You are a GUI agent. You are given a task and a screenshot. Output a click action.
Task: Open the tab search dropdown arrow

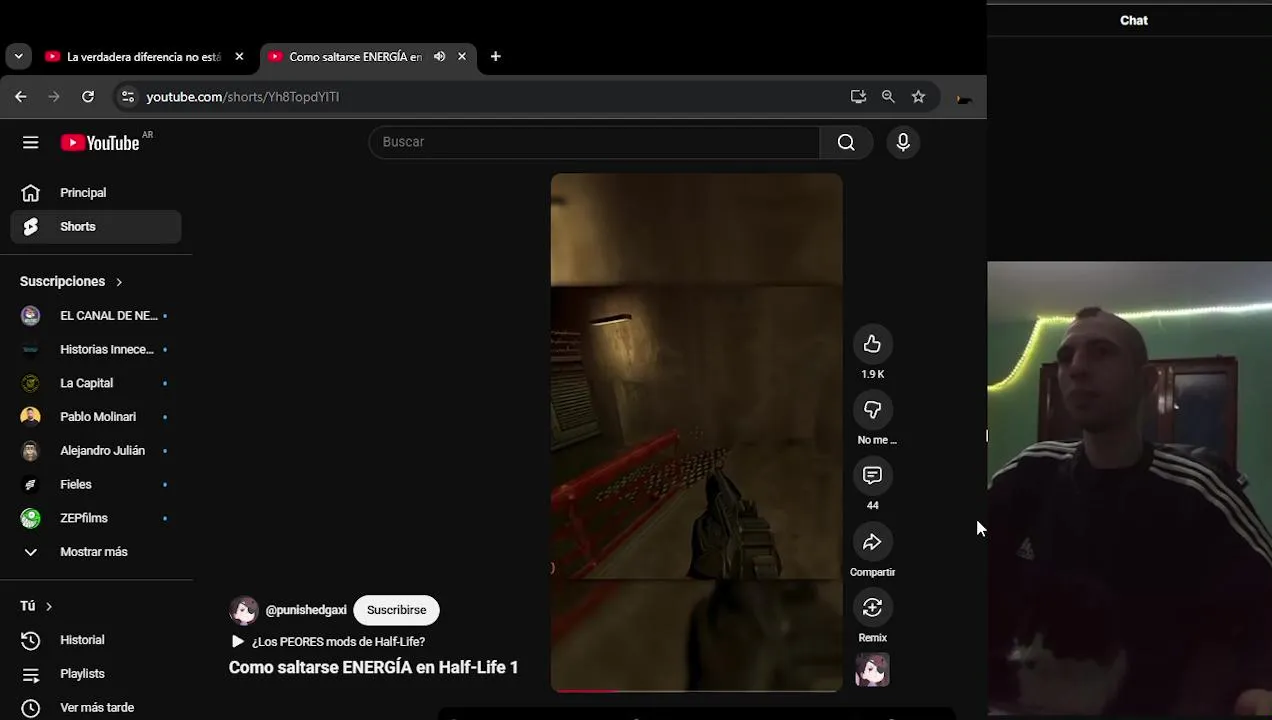click(18, 56)
